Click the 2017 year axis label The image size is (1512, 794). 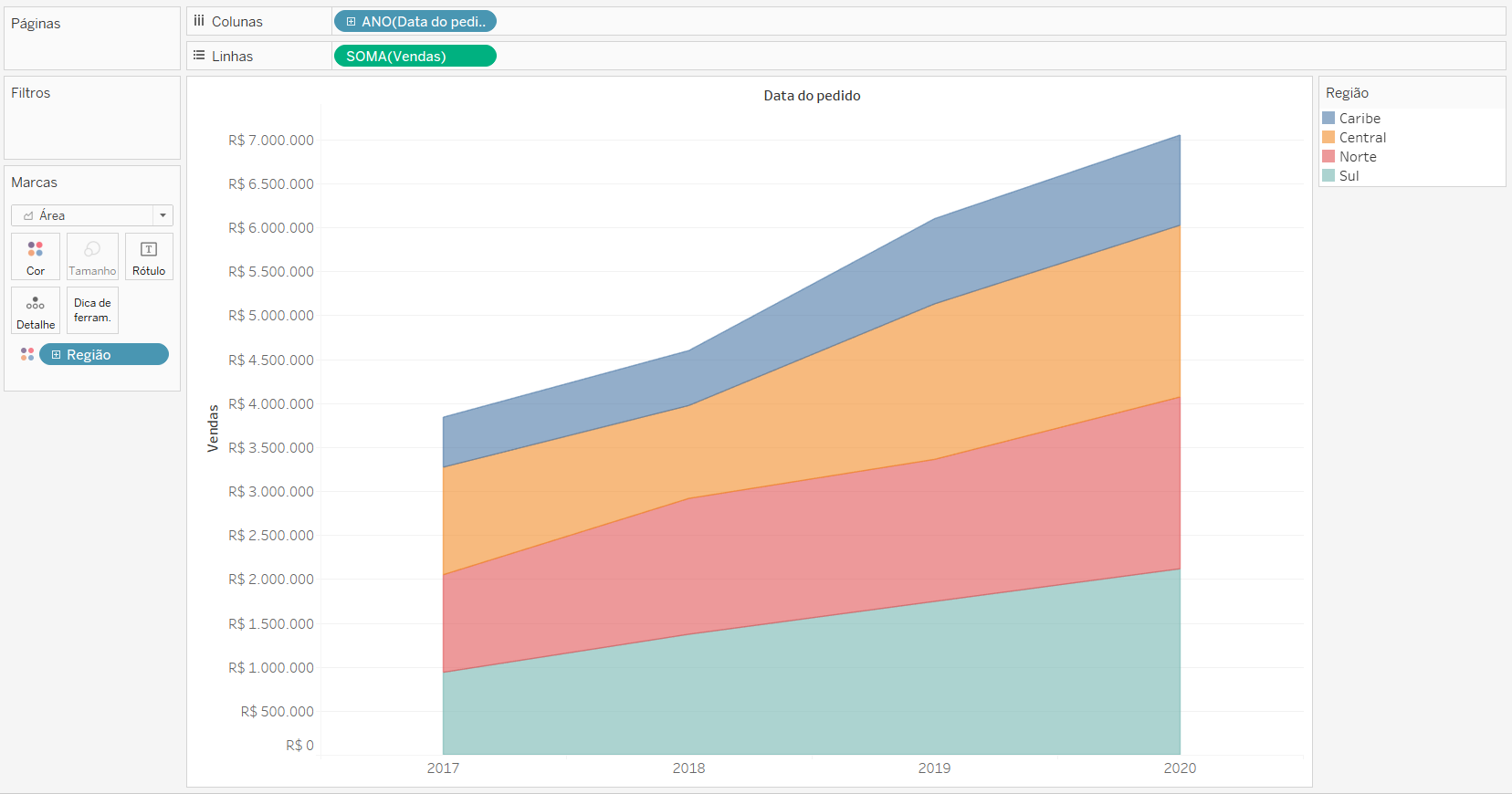pyautogui.click(x=443, y=768)
